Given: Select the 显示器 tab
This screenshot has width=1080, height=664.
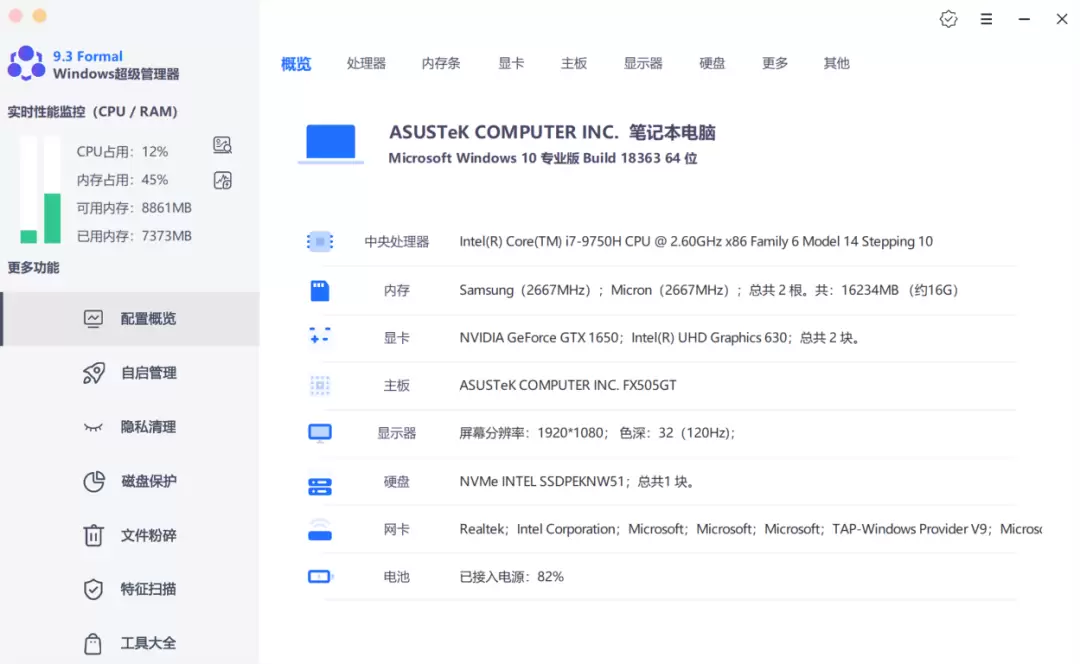Looking at the screenshot, I should pos(643,63).
